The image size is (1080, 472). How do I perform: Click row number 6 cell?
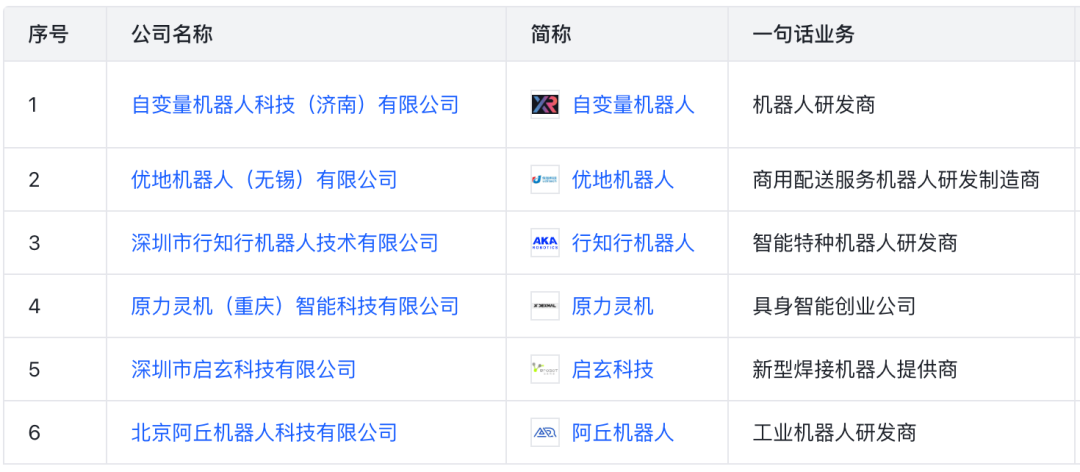tap(55, 433)
